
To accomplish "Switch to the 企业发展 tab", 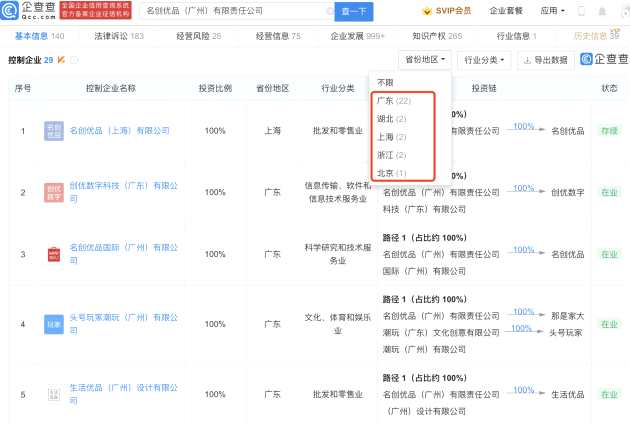I will [357, 36].
